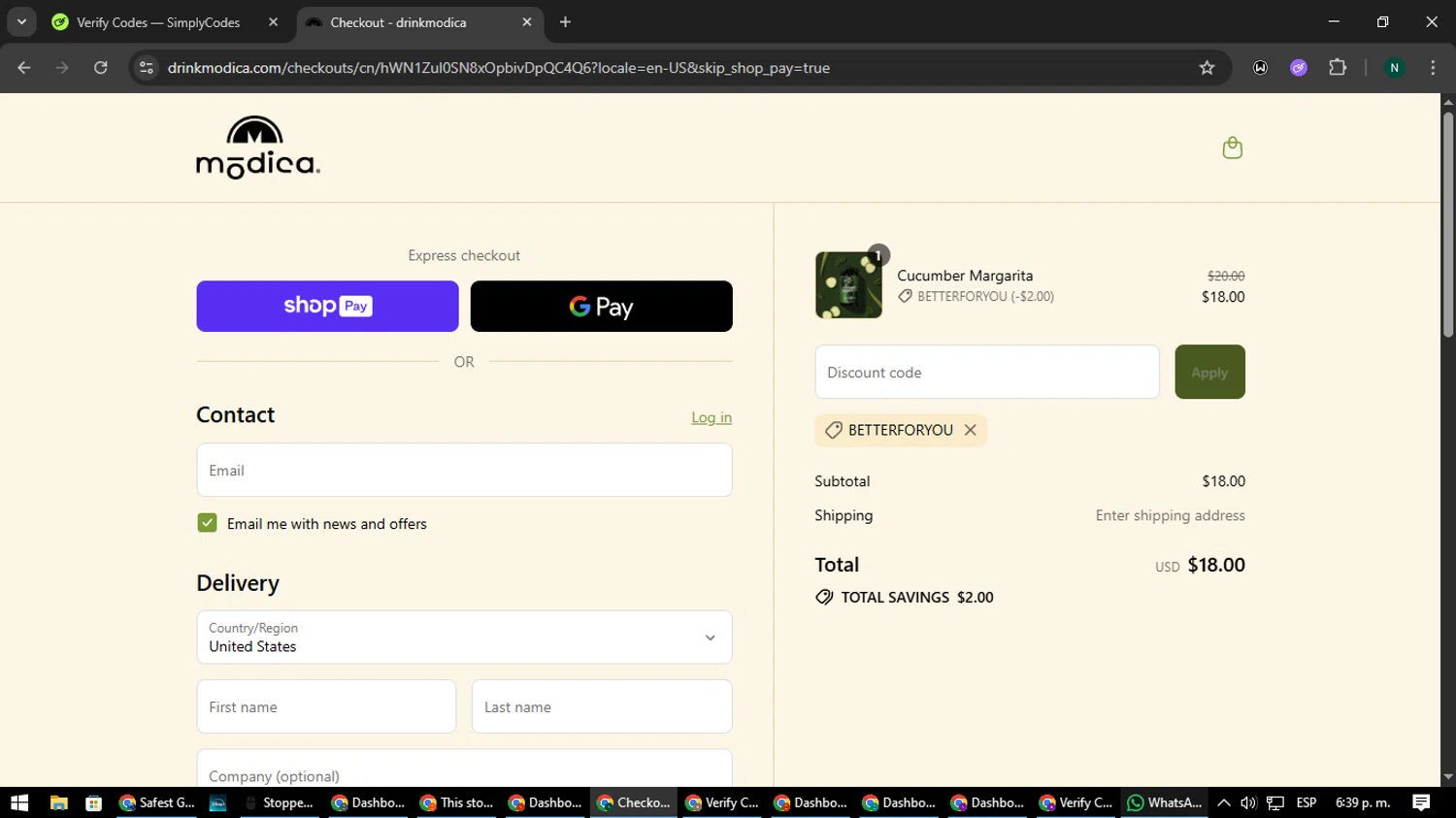Open the notification center icon

coord(1421,802)
